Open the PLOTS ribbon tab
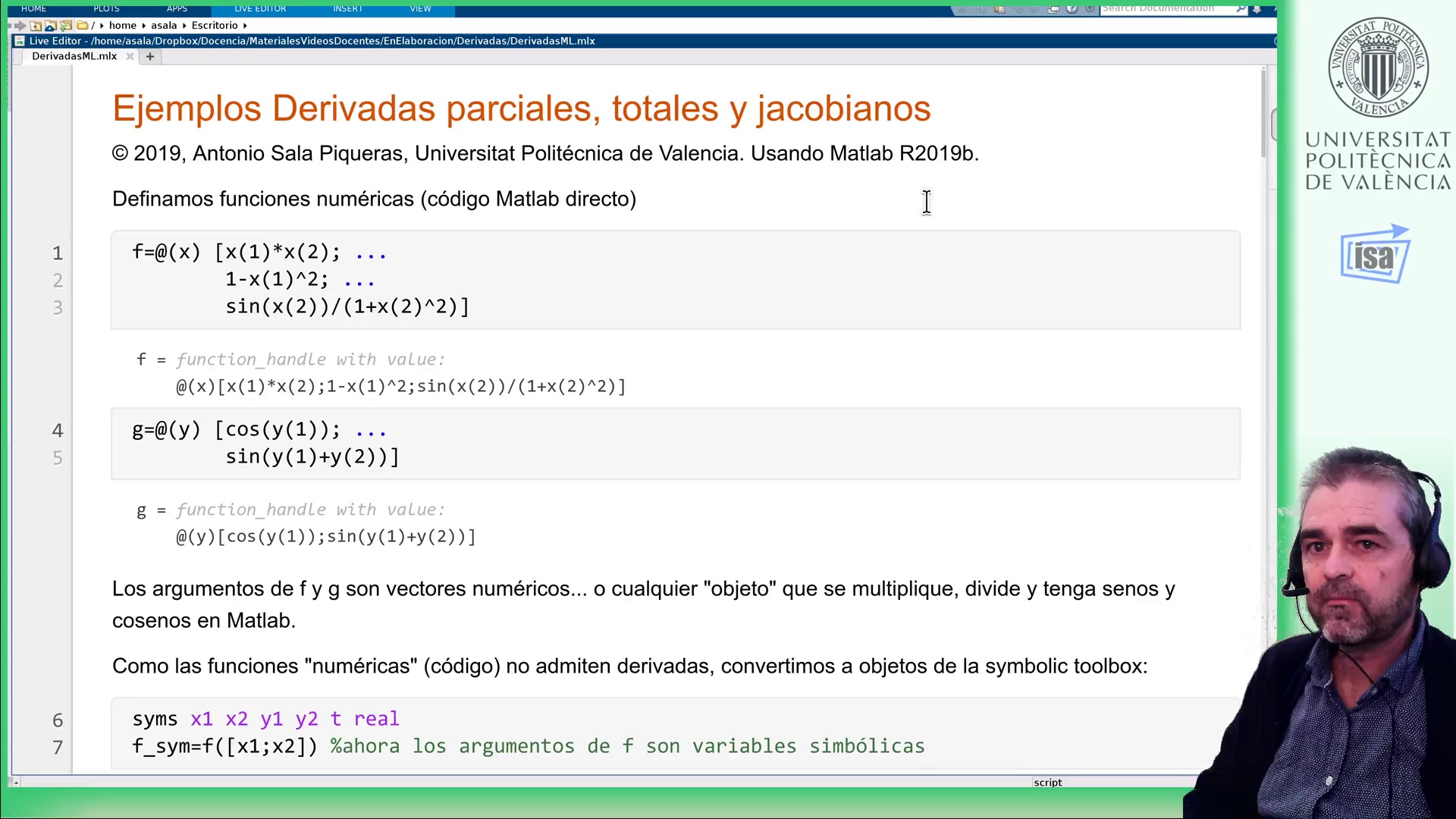This screenshot has width=1456, height=819. click(106, 8)
